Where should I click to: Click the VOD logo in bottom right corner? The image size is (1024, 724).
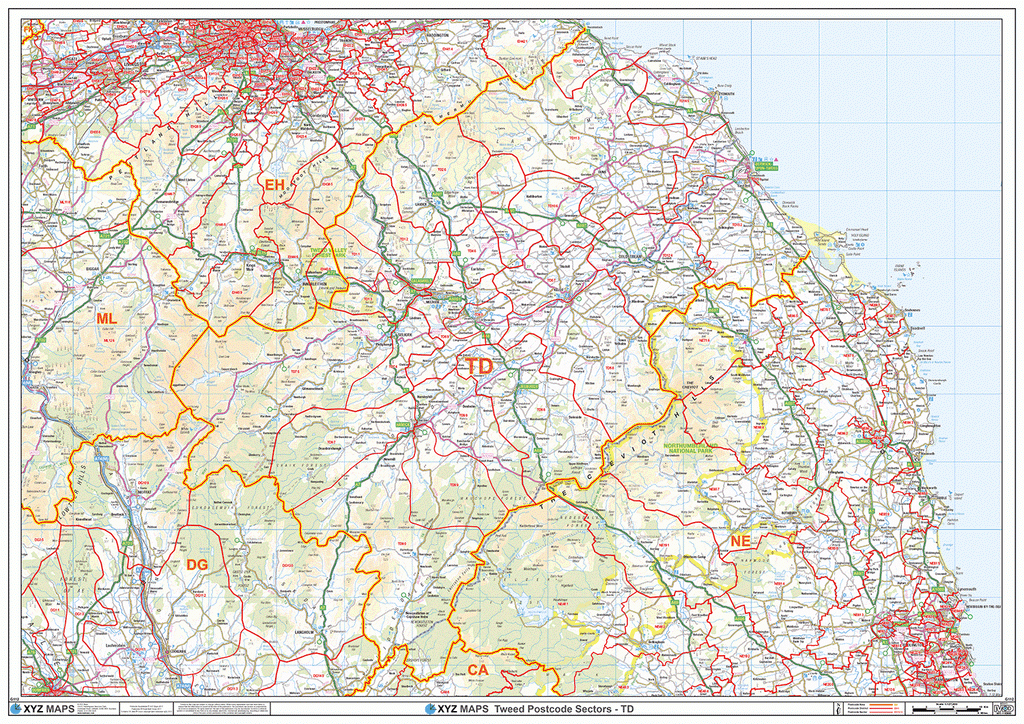(x=1004, y=708)
